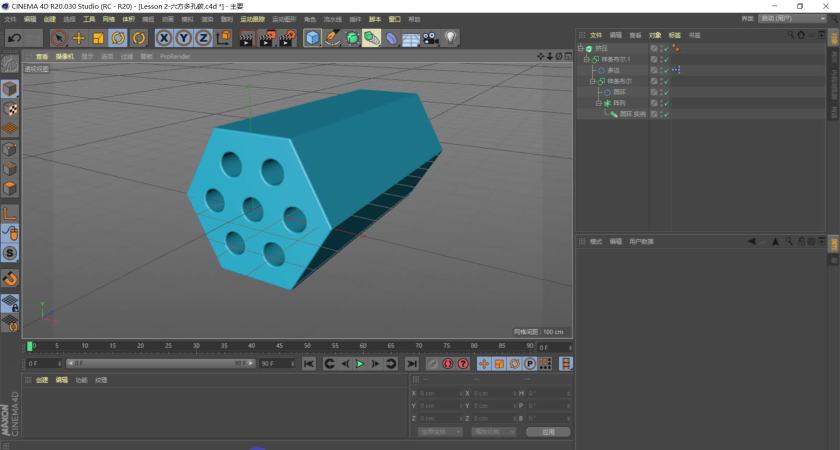Open the 文件 menu in main menu bar
Screen dimensions: 840x450
pyautogui.click(x=10, y=19)
